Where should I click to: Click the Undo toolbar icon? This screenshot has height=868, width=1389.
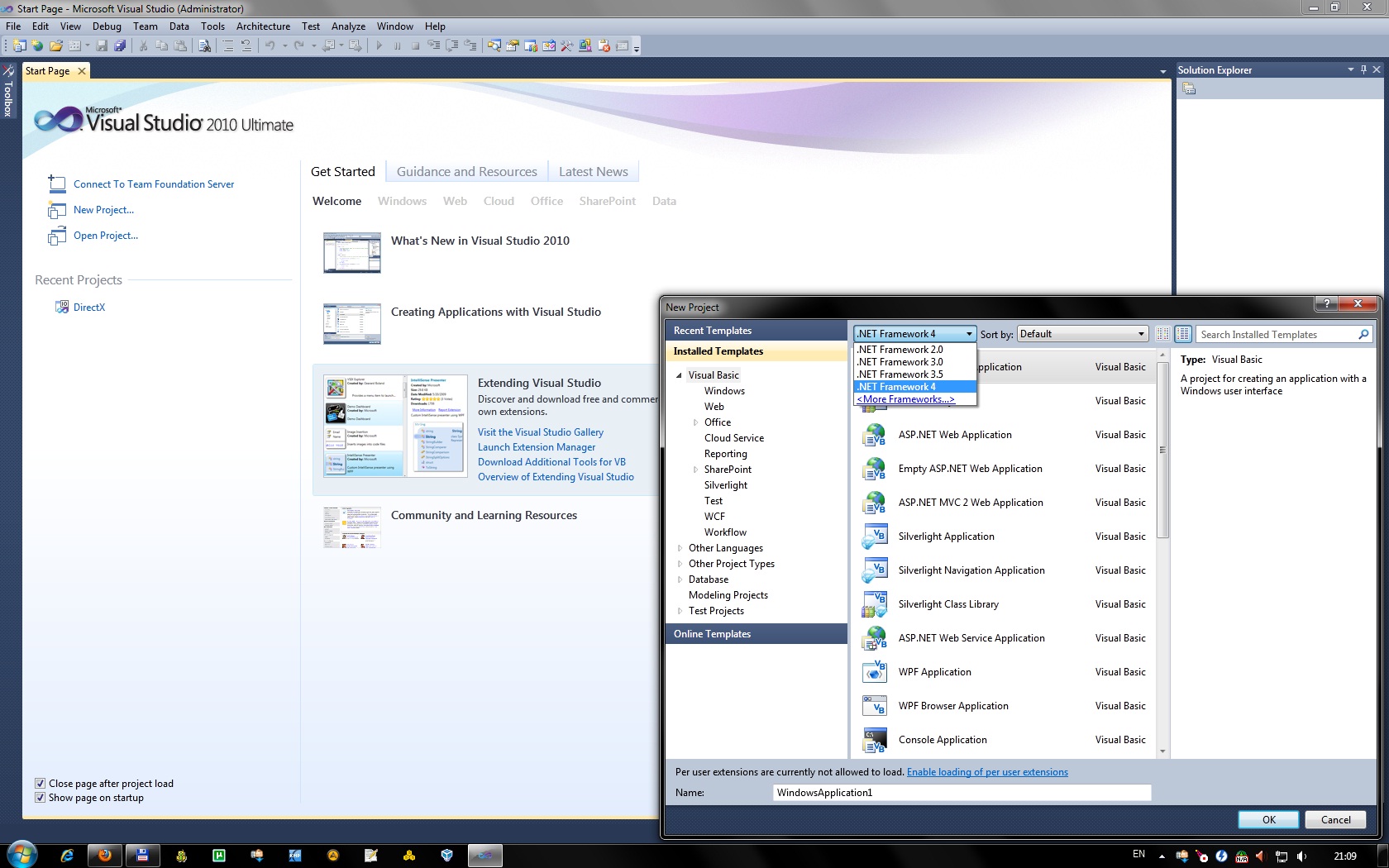(x=270, y=45)
